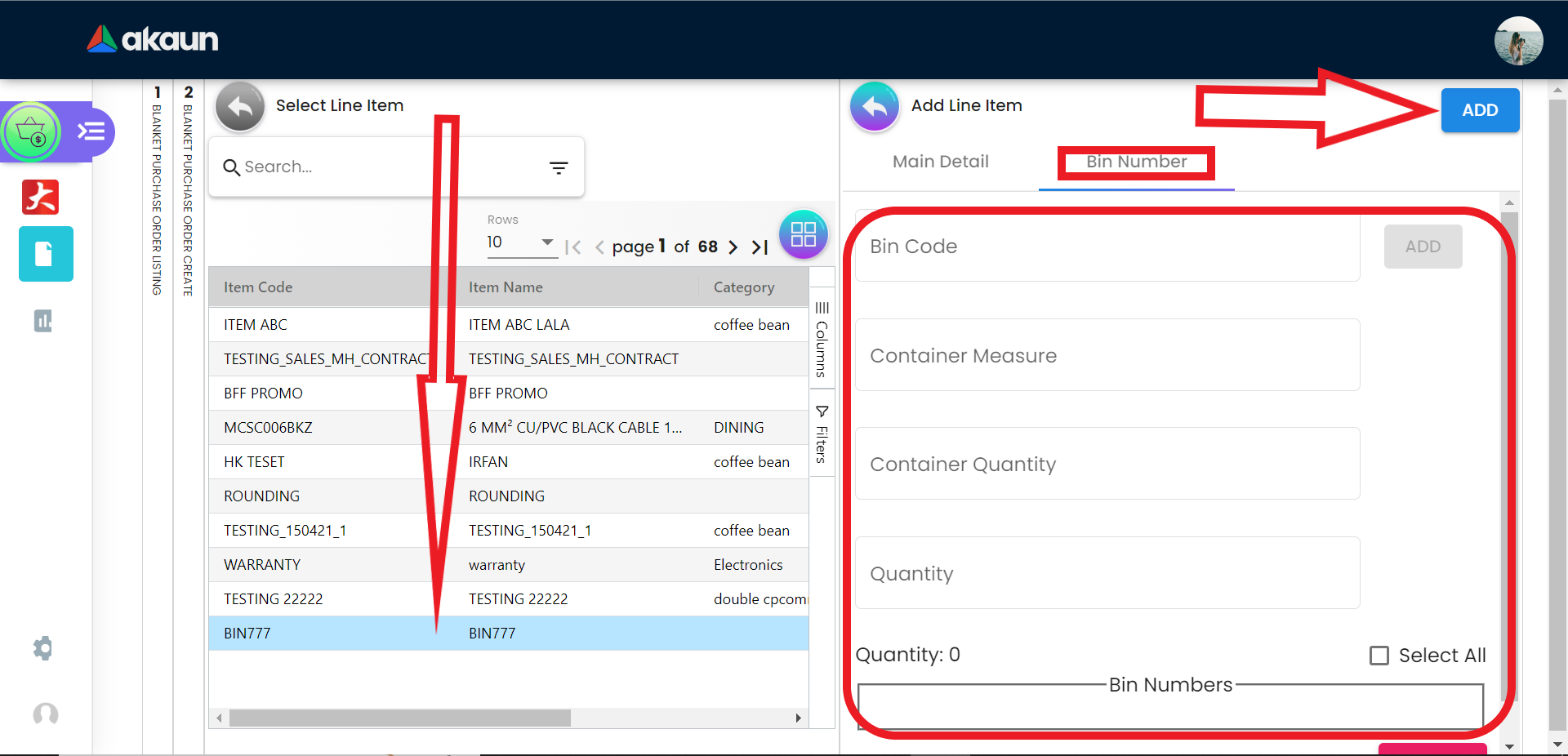The image size is (1568, 756).
Task: Open the red running-figure sidebar icon
Action: 41,197
